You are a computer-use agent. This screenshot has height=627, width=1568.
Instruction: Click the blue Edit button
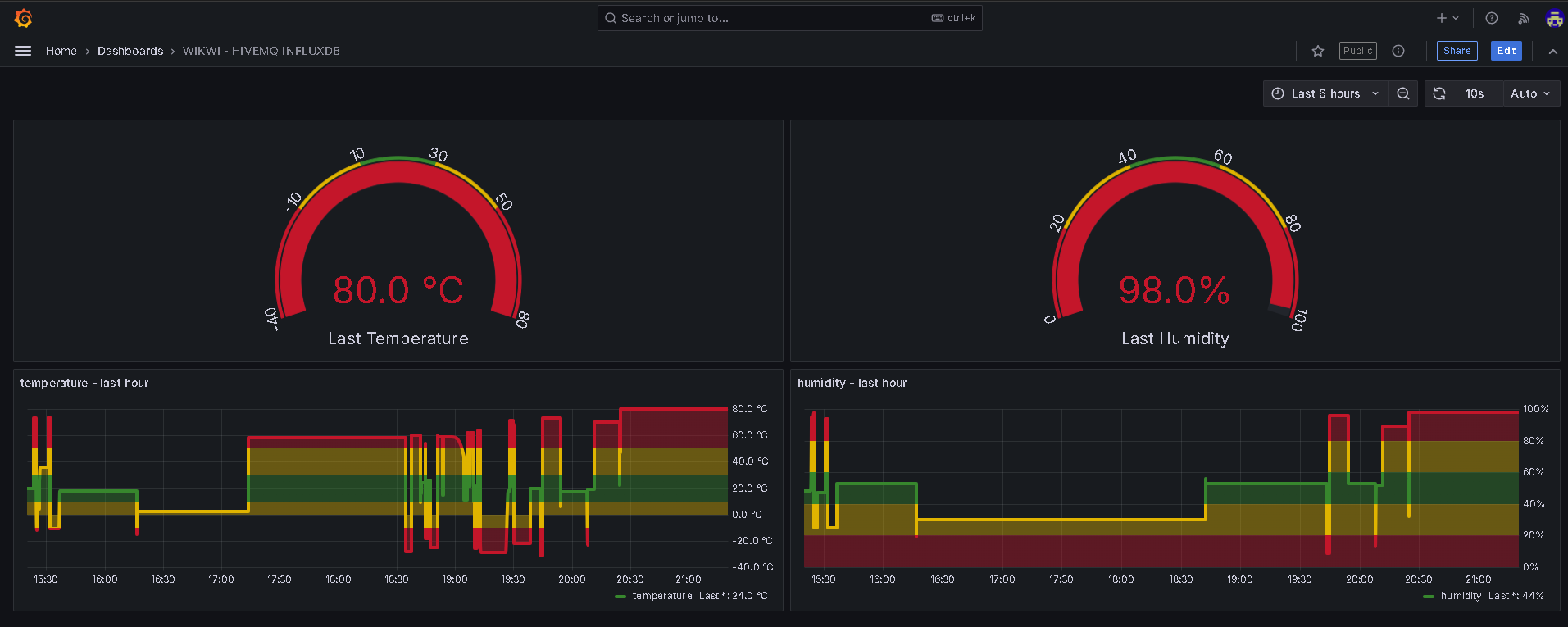coord(1507,51)
